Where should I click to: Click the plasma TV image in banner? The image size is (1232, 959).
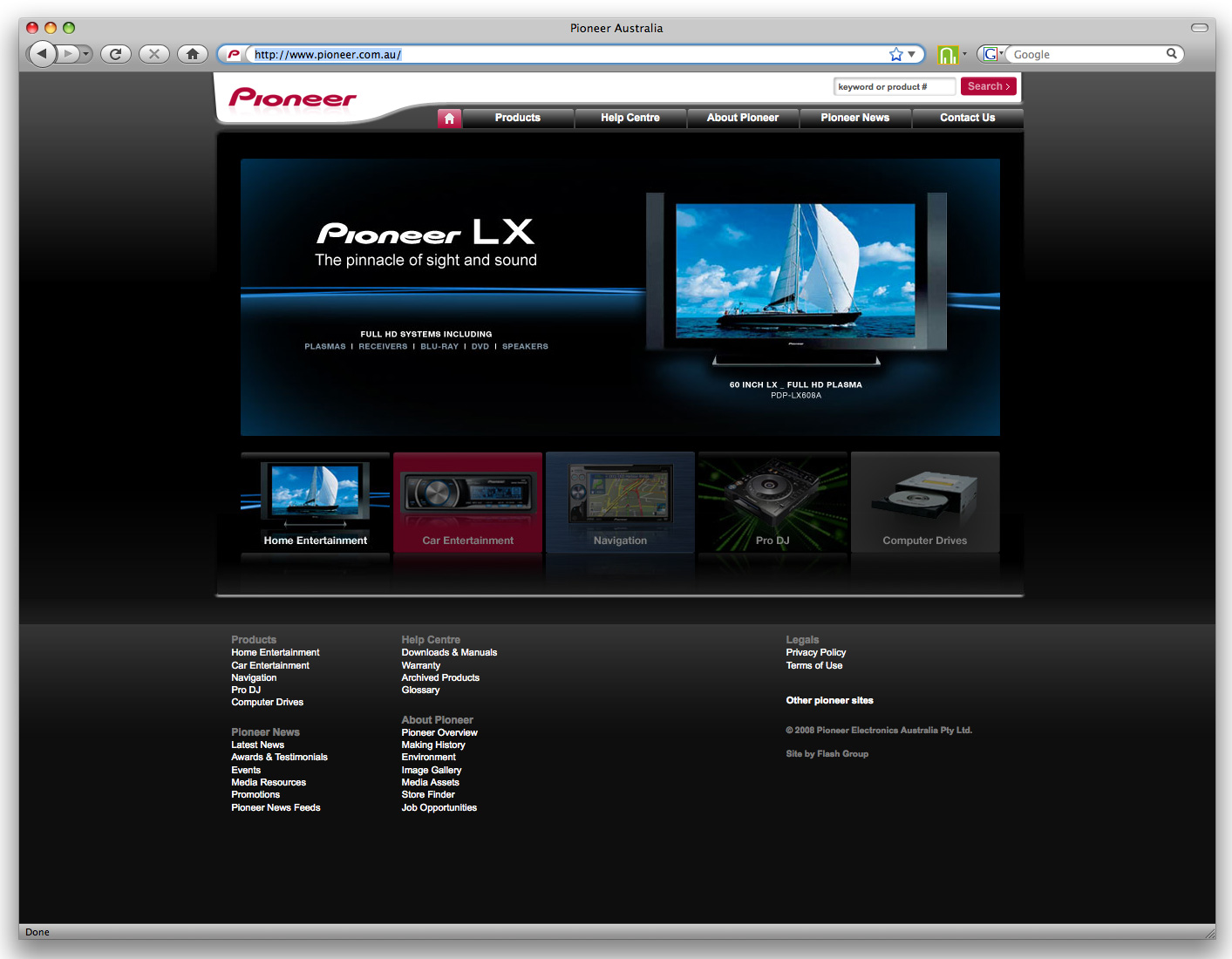pos(796,277)
